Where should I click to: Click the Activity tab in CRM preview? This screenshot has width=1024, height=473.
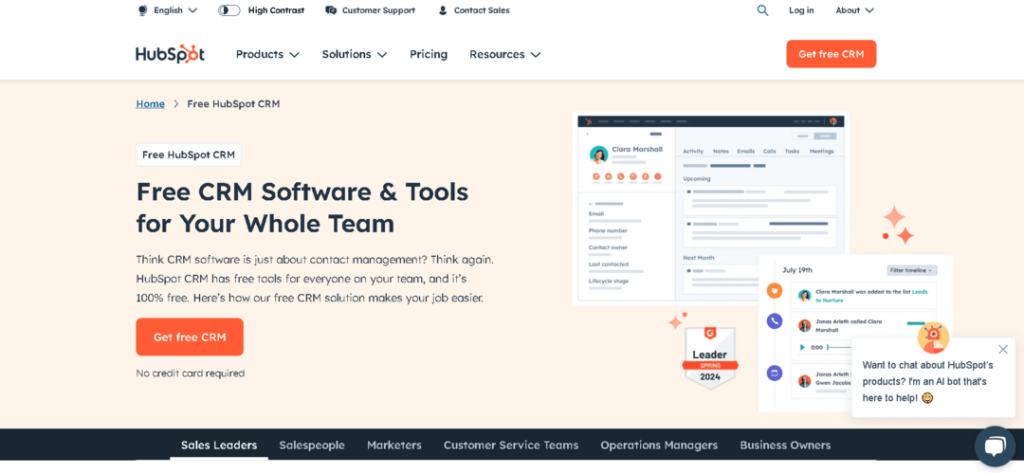693,151
